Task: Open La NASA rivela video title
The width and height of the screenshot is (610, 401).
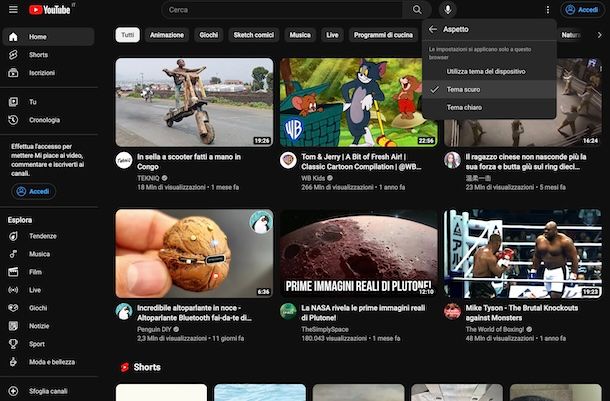Action: pyautogui.click(x=363, y=313)
